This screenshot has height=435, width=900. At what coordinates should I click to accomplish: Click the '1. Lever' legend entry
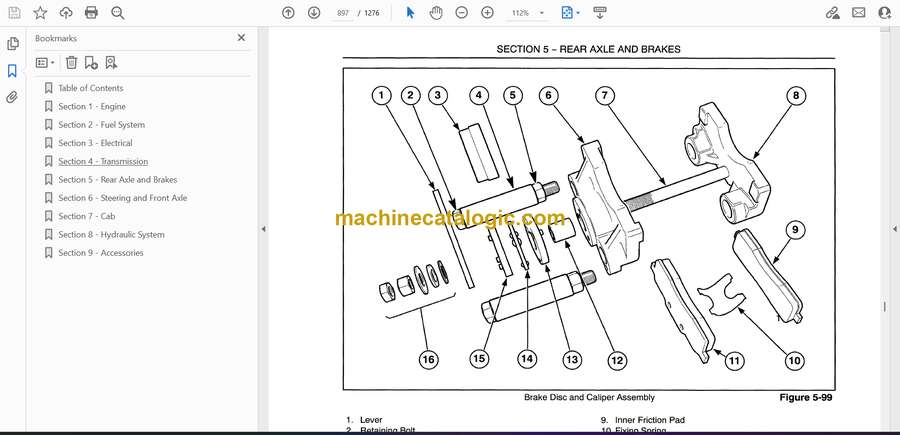point(364,420)
